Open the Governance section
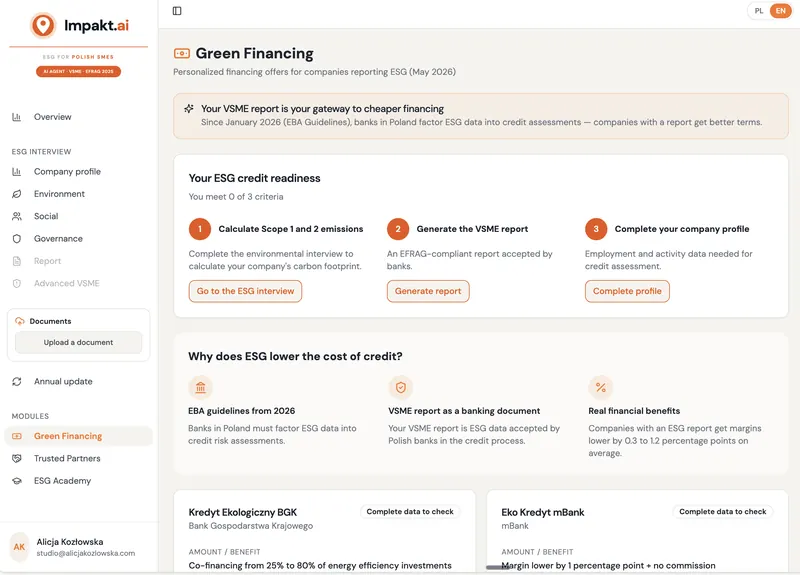The height and width of the screenshot is (575, 800). click(x=79, y=239)
